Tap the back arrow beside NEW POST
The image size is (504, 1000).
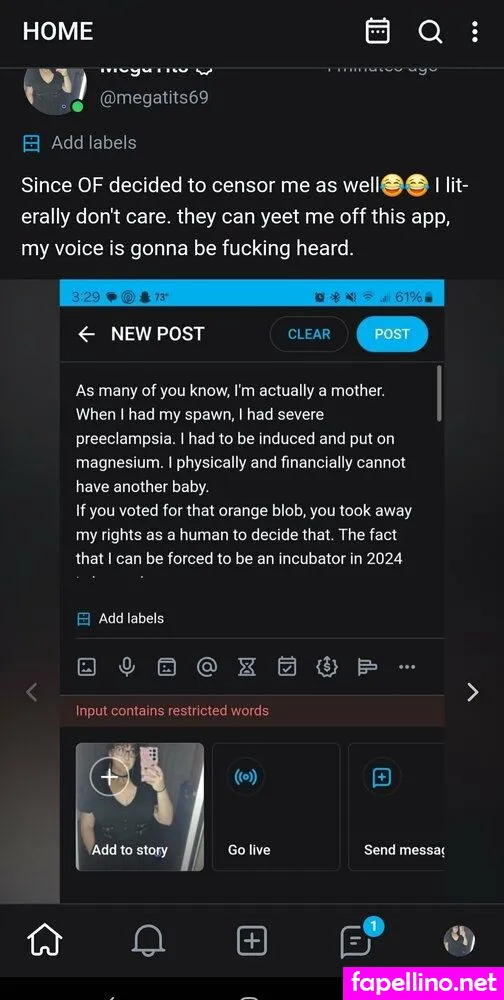[x=86, y=334]
